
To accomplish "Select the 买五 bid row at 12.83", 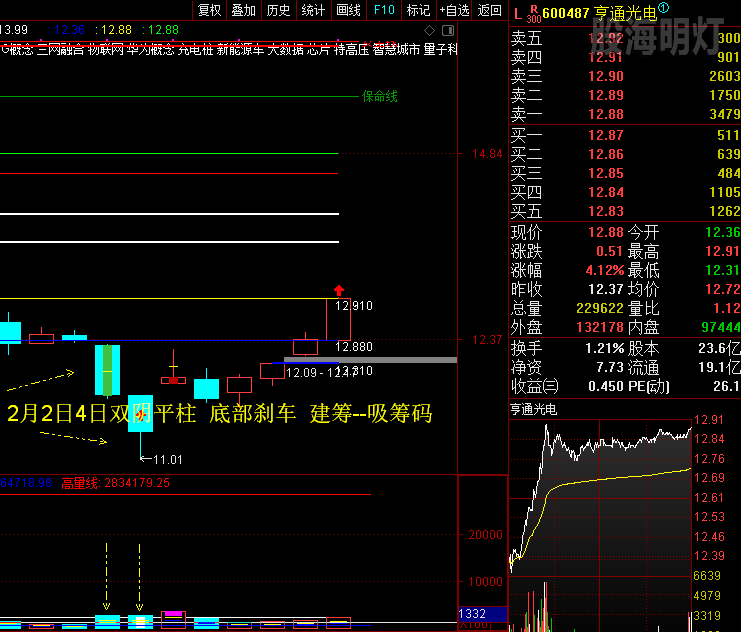I will (625, 211).
